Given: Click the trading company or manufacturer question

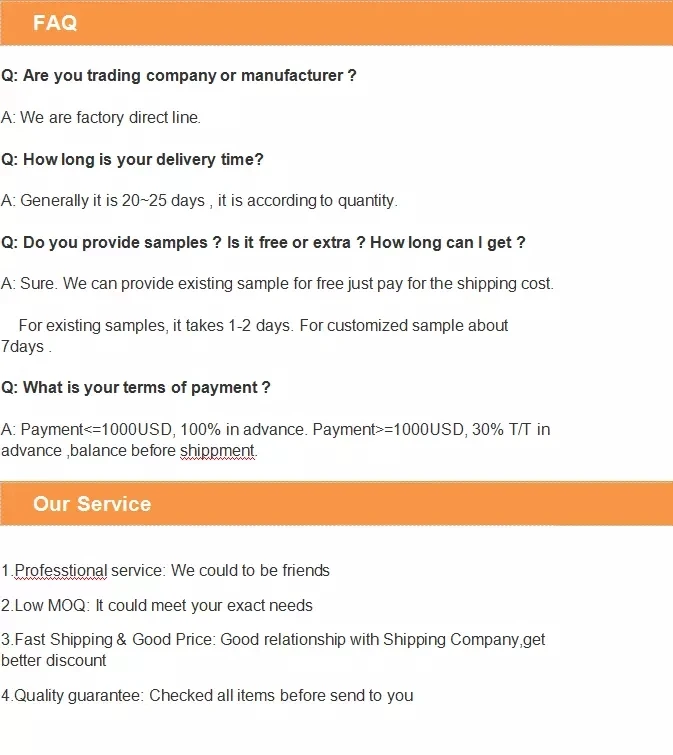Looking at the screenshot, I should tap(179, 75).
